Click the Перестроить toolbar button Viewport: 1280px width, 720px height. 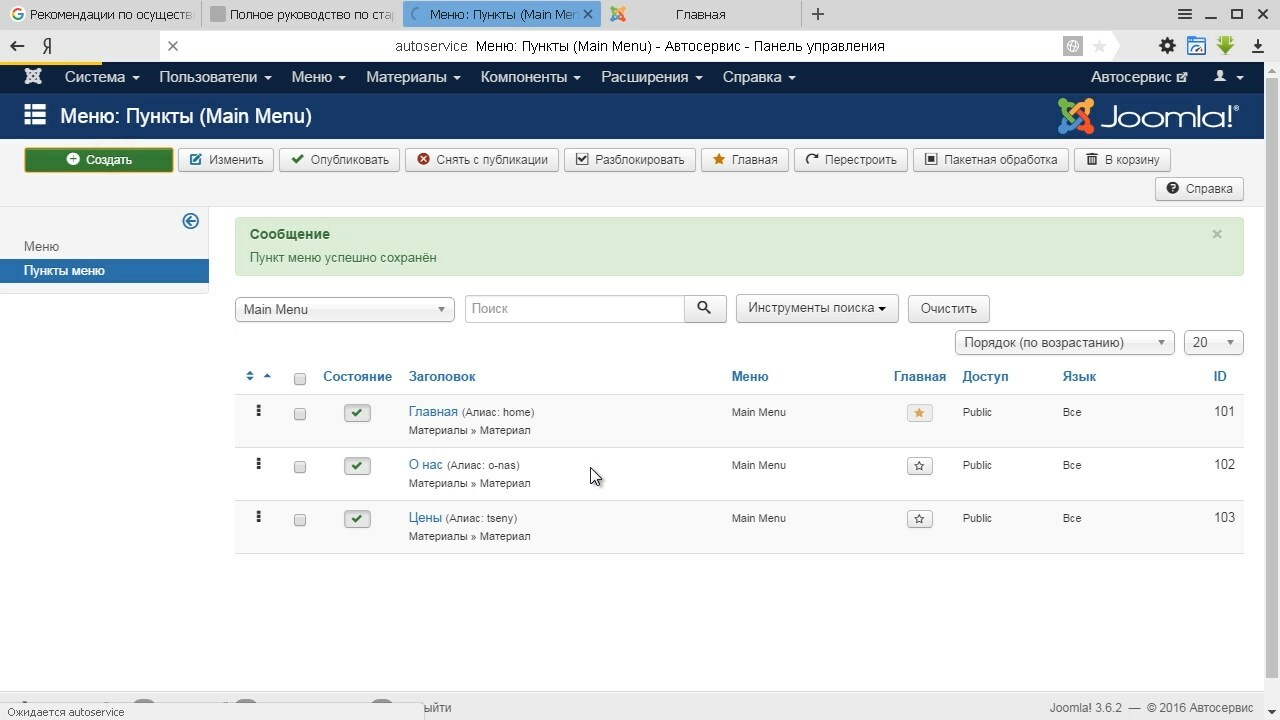851,160
